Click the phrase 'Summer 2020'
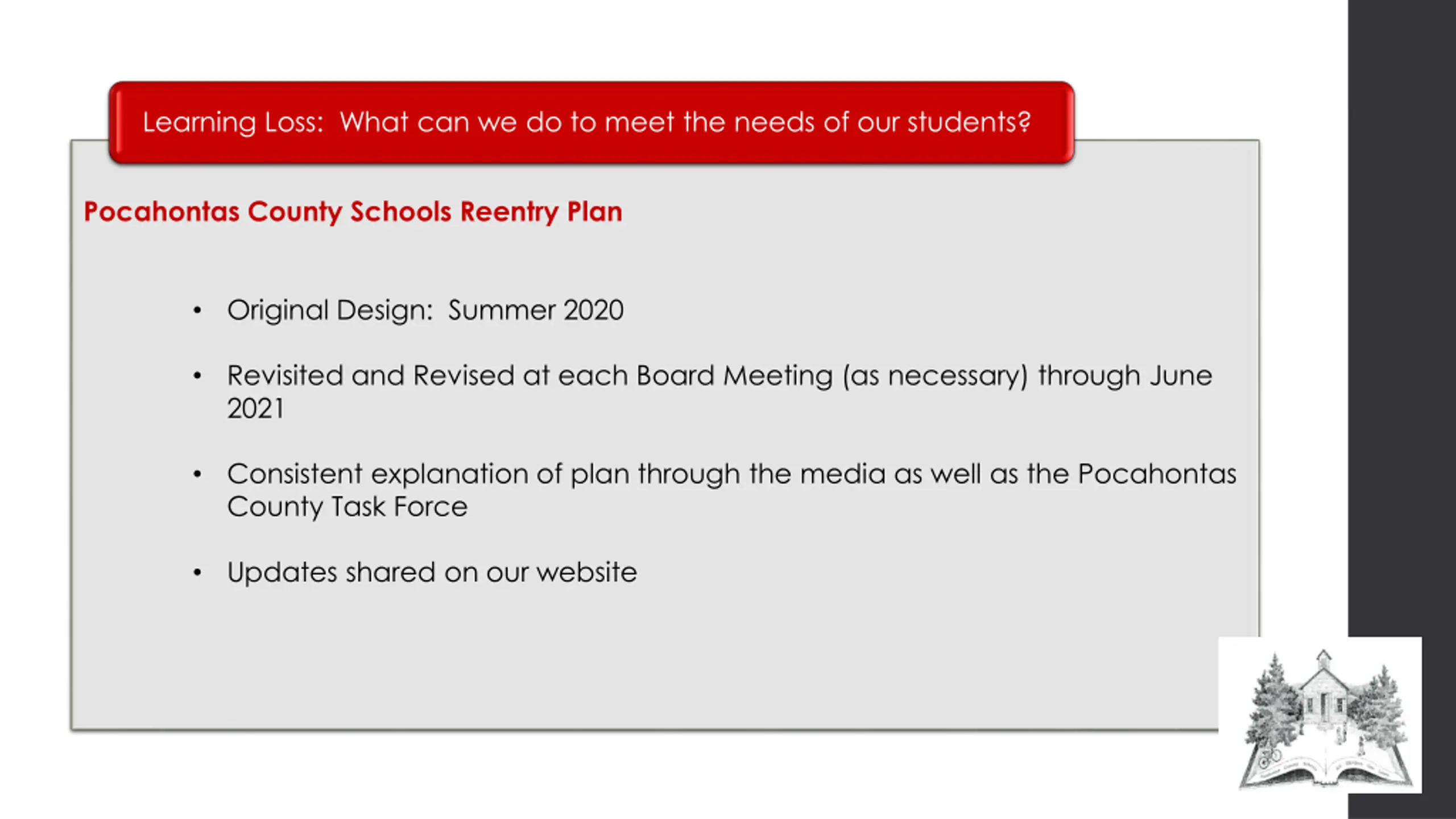 click(536, 311)
